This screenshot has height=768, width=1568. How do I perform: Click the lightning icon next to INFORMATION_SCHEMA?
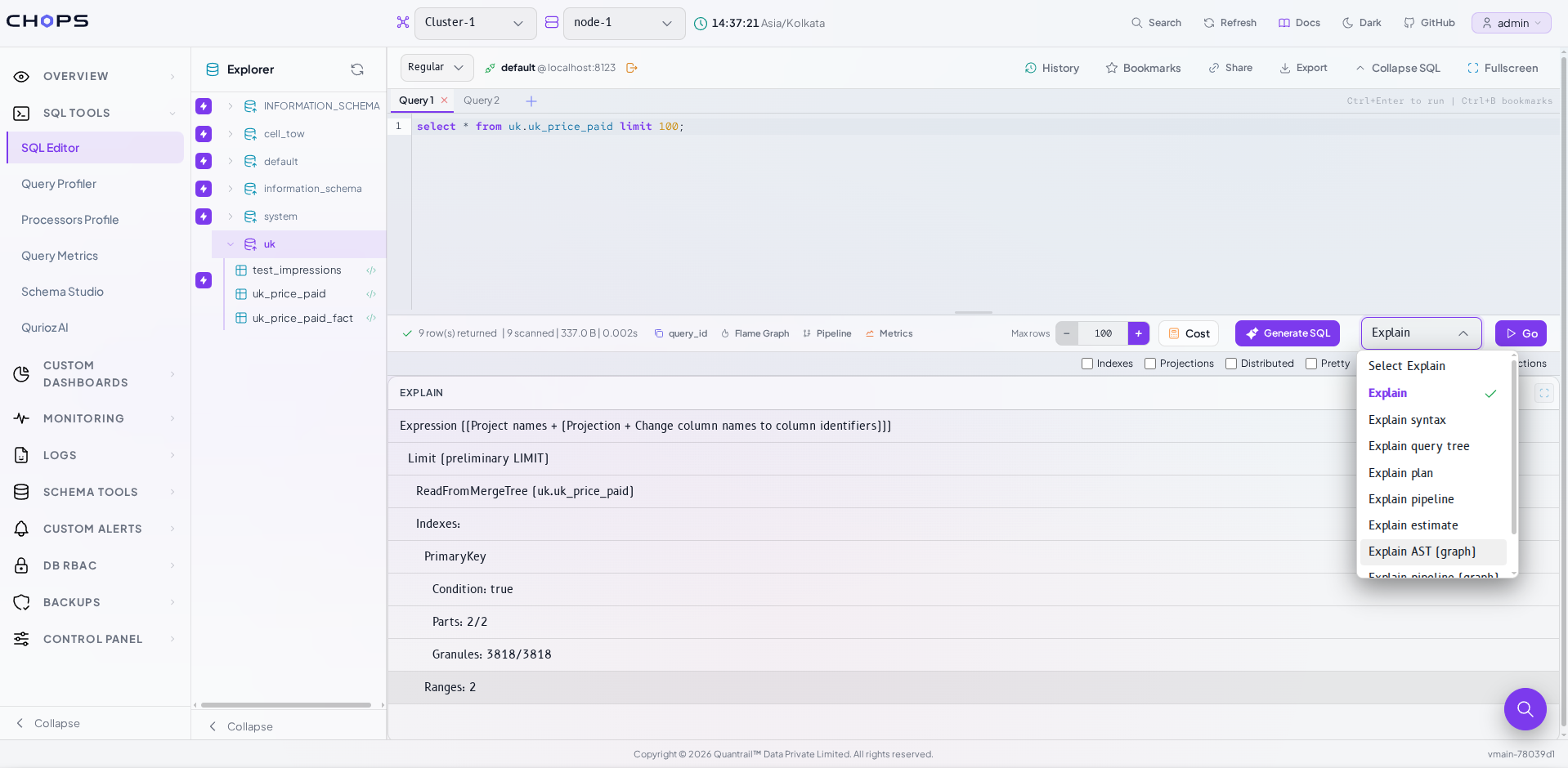(204, 106)
